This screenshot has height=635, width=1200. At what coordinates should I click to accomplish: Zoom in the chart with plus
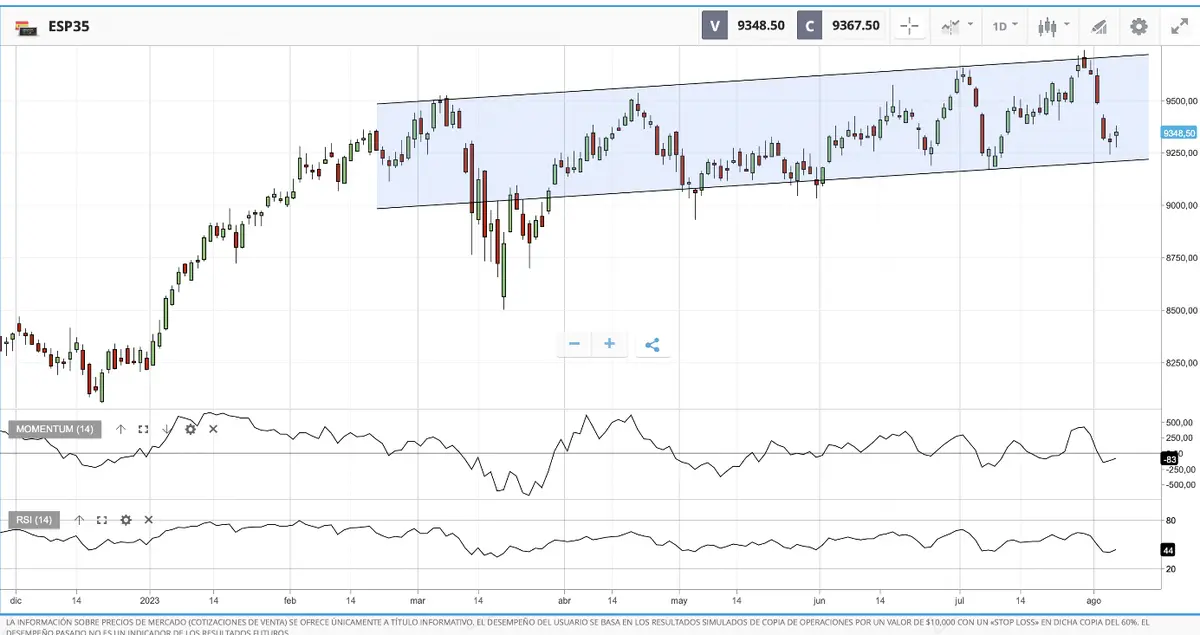pos(609,344)
